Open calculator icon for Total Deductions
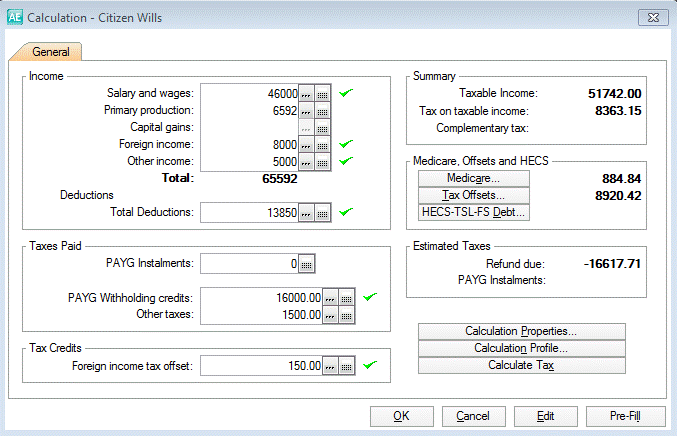 click(x=322, y=213)
